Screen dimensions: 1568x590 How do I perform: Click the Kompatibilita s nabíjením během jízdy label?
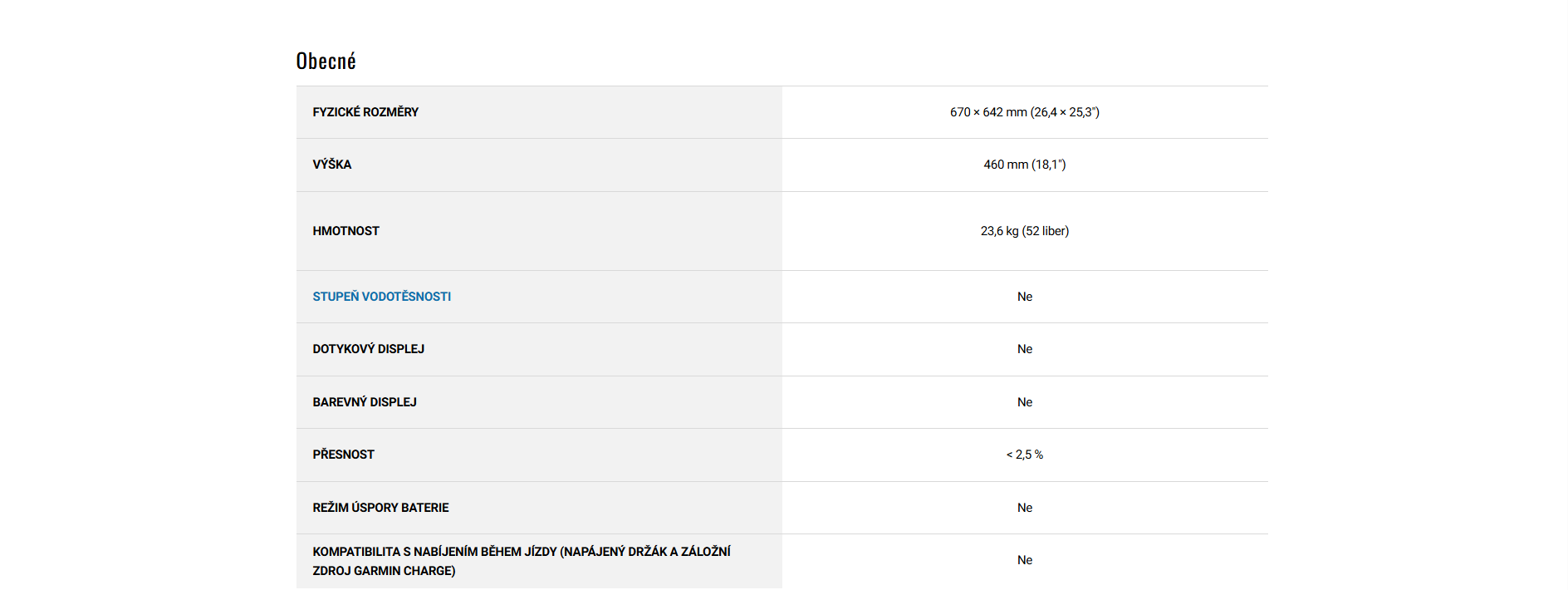tap(521, 552)
